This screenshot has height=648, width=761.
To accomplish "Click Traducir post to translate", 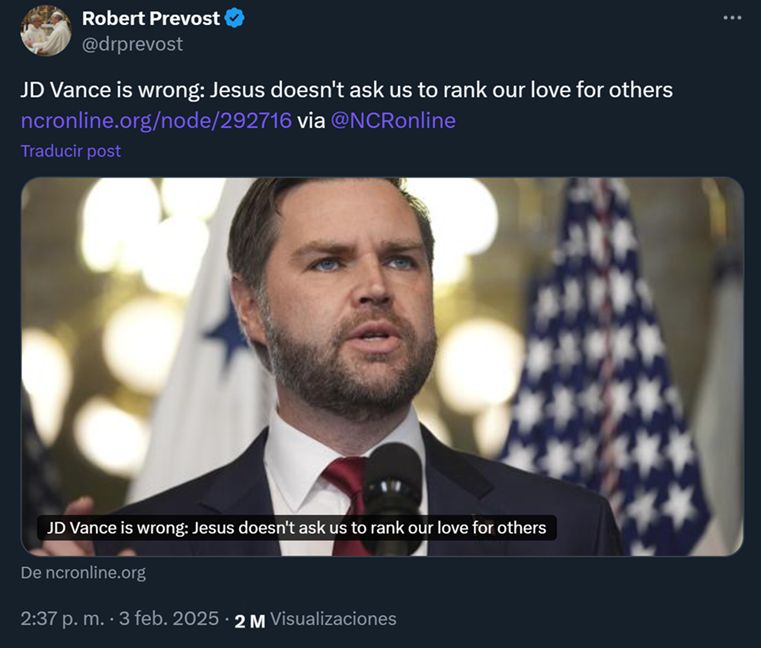I will (71, 151).
